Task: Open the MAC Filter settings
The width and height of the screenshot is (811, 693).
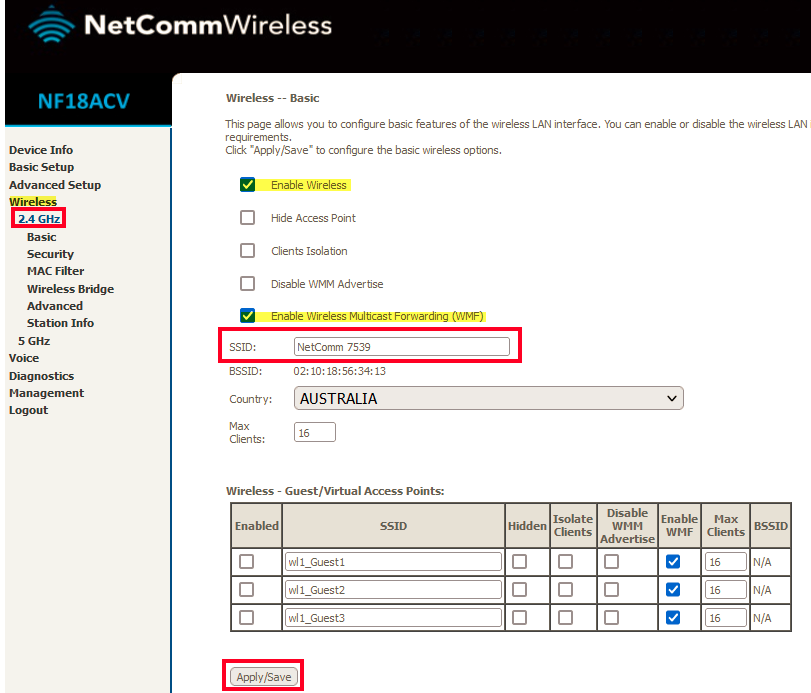Action: pyautogui.click(x=55, y=270)
